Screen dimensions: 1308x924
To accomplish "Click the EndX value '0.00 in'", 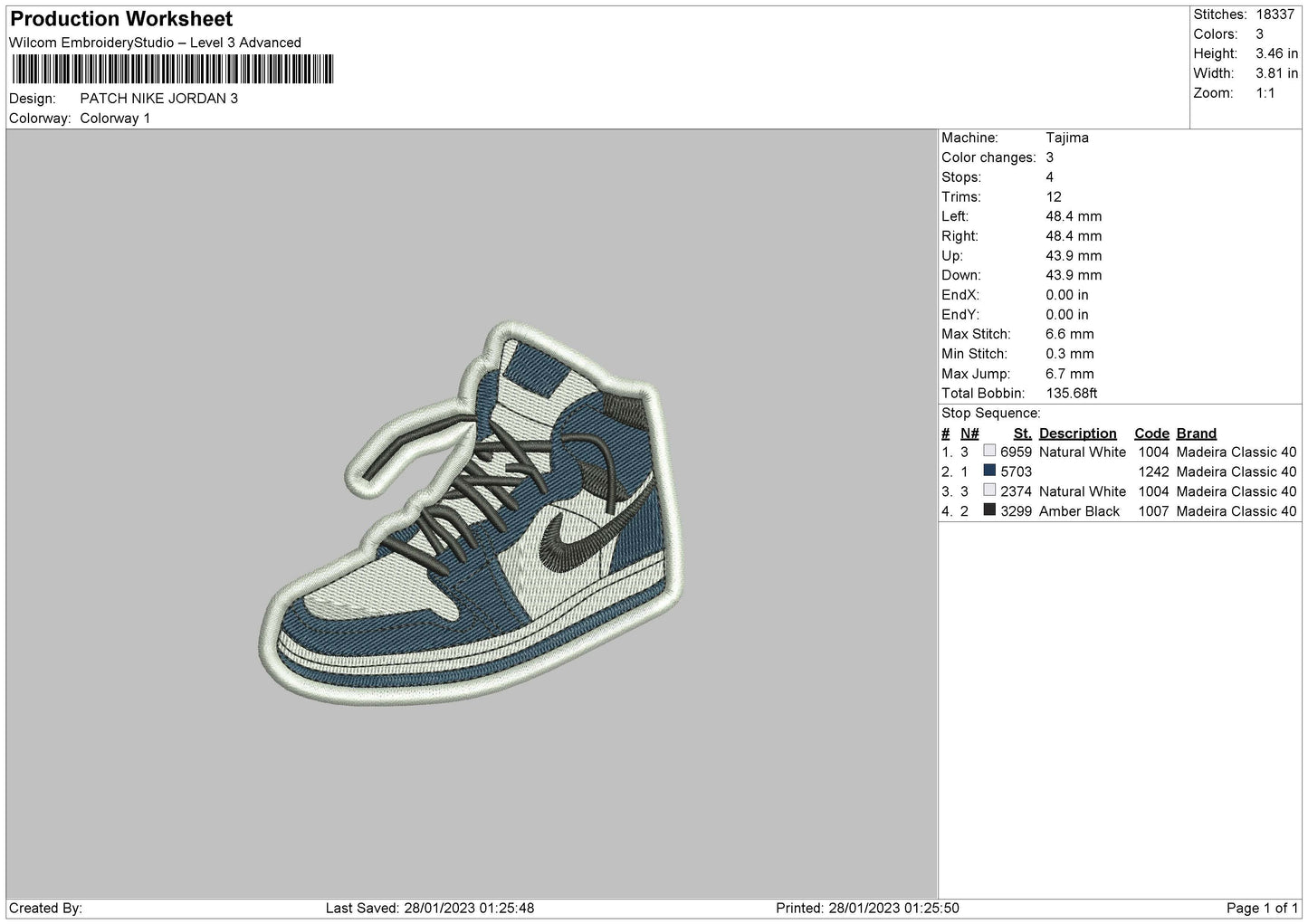I will (x=1067, y=295).
